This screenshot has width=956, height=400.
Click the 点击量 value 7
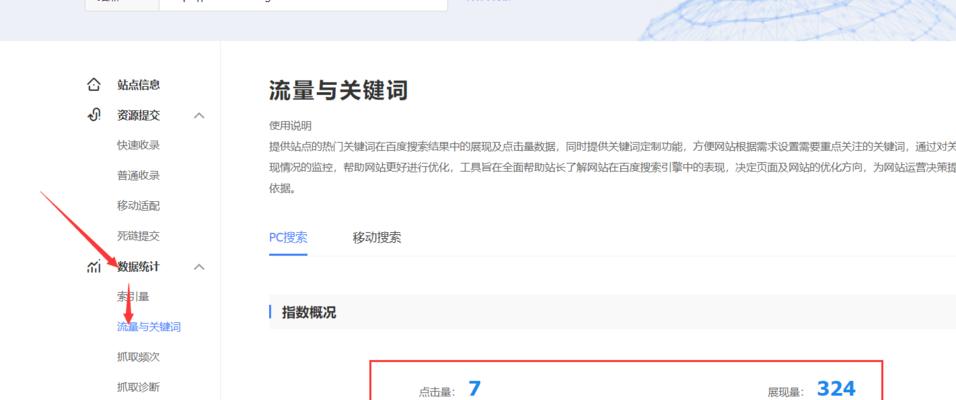coord(474,388)
